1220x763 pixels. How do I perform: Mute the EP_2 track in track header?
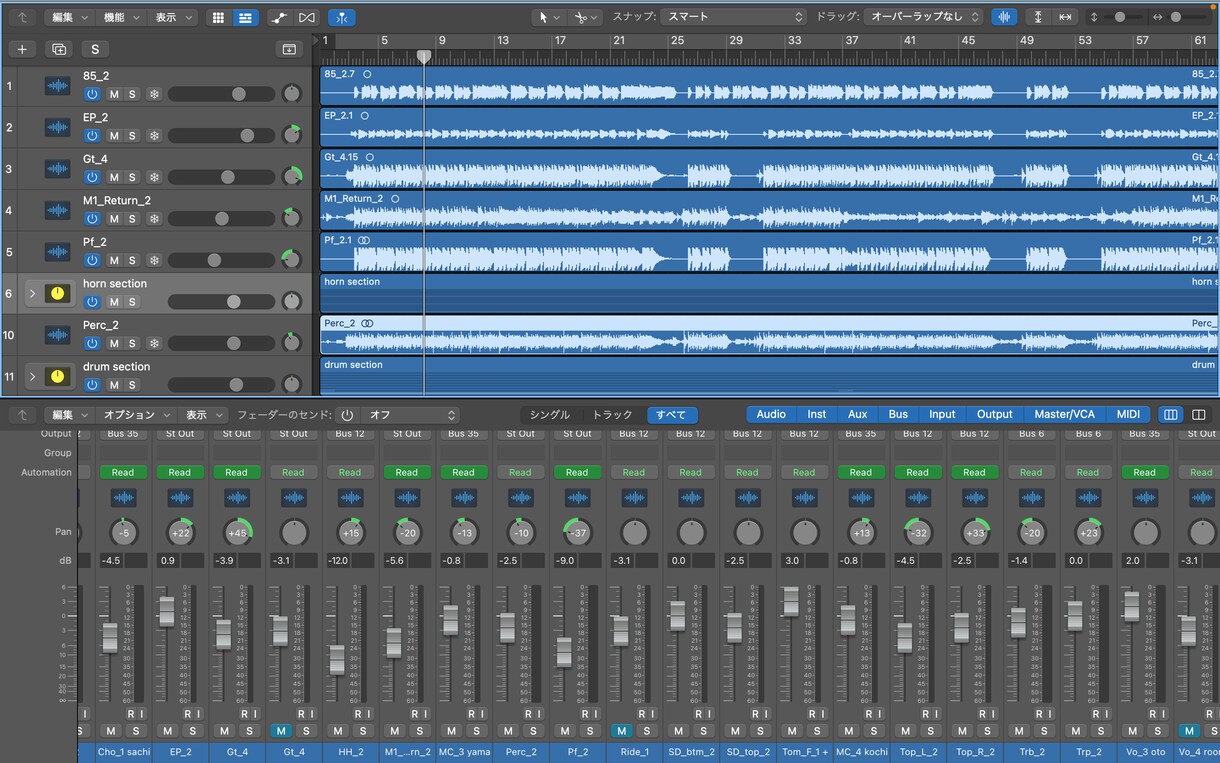[114, 135]
